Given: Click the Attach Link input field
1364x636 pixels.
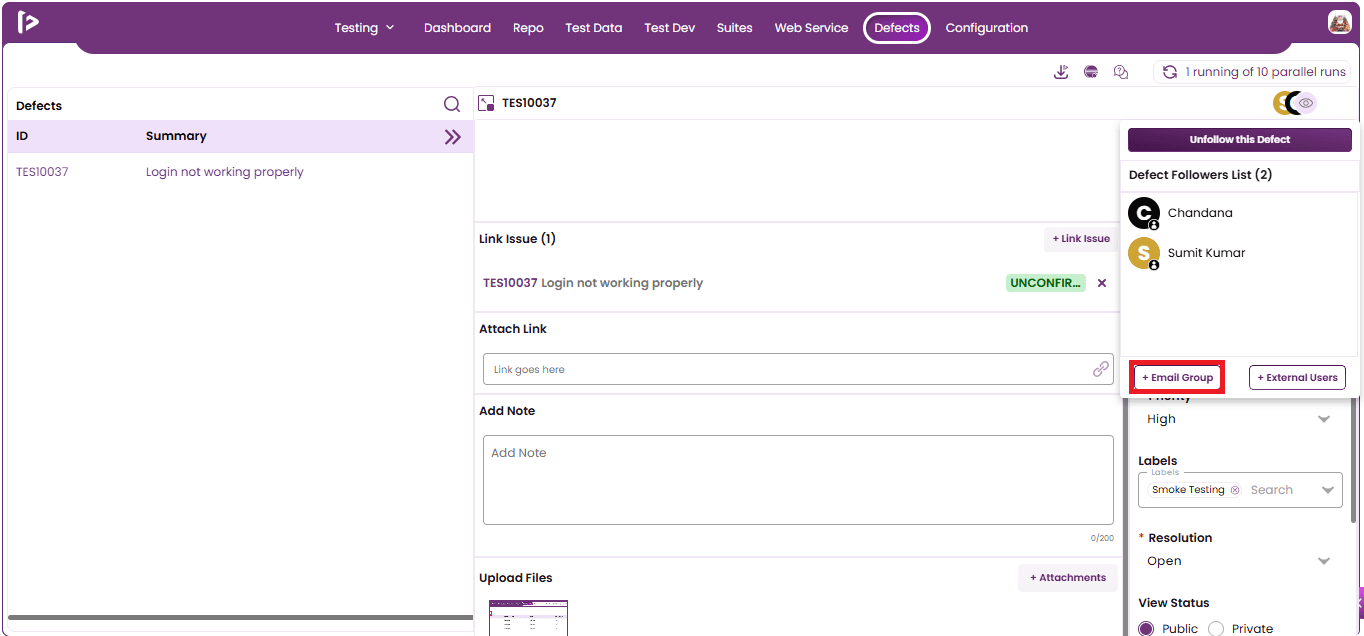Looking at the screenshot, I should [x=798, y=369].
